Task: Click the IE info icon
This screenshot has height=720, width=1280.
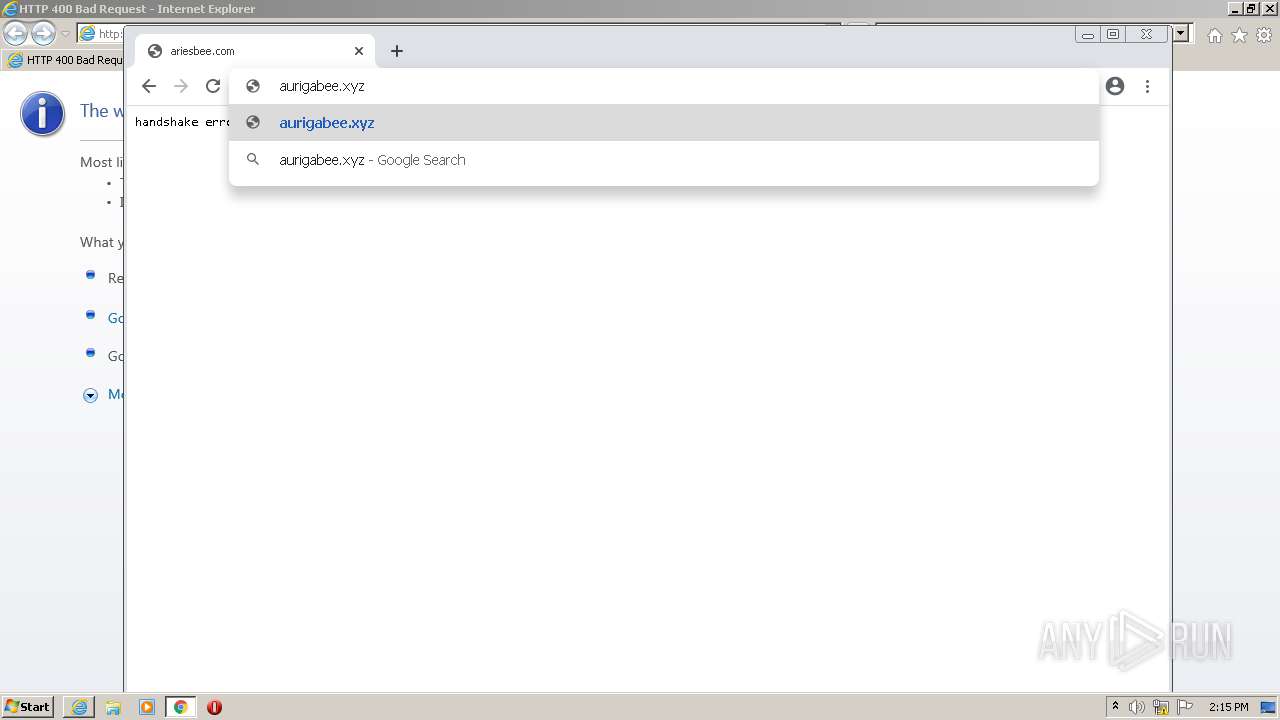Action: (42, 114)
